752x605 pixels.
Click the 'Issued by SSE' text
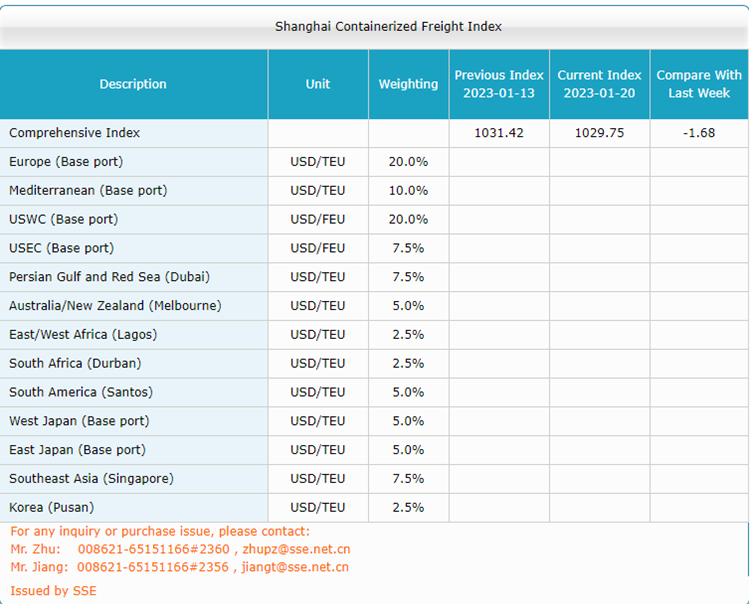click(53, 591)
